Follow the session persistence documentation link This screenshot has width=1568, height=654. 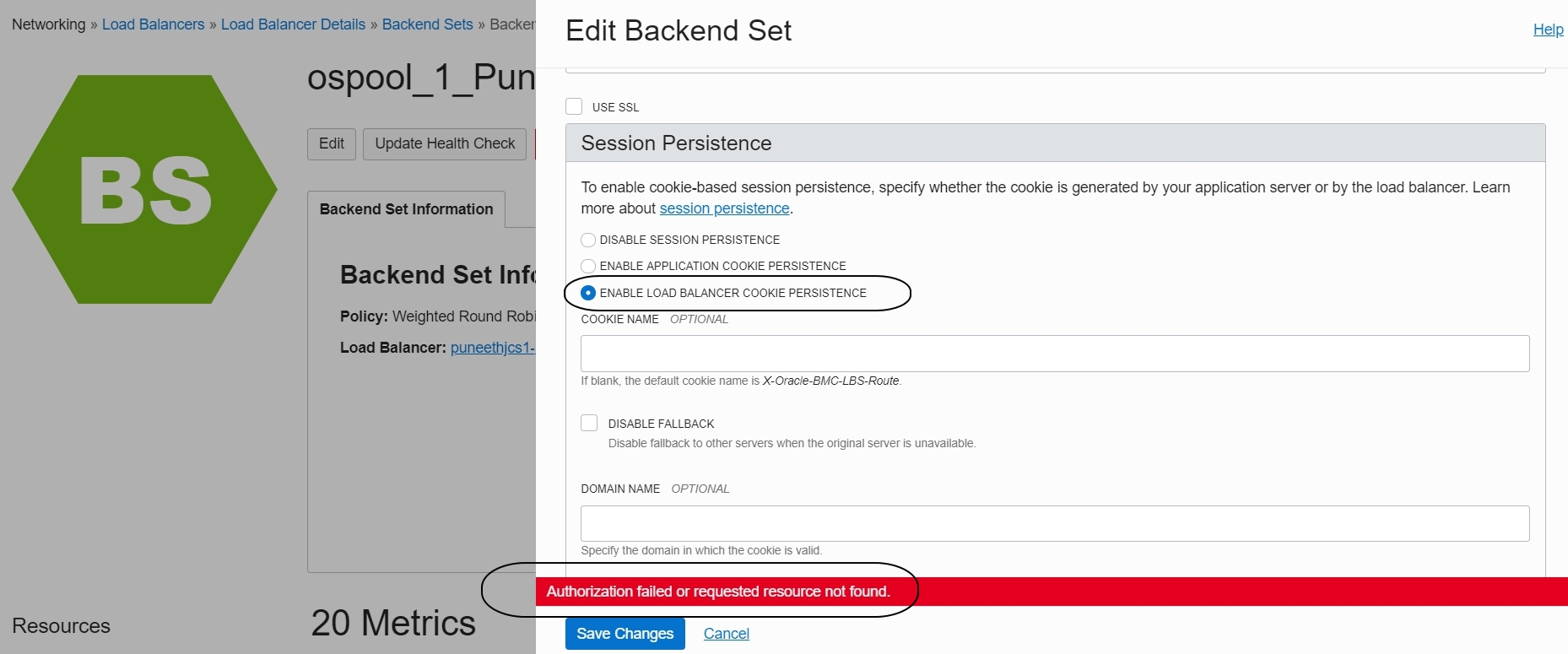point(724,208)
